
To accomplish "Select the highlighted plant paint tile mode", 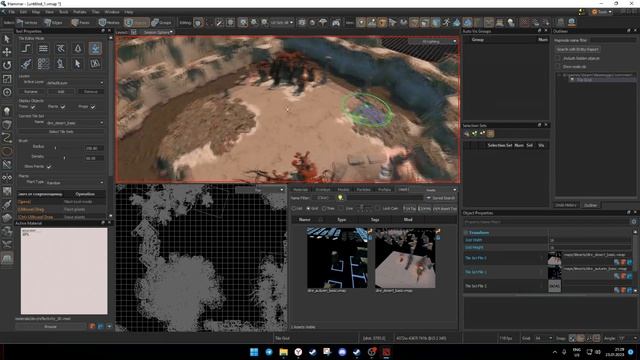I will click(95, 49).
